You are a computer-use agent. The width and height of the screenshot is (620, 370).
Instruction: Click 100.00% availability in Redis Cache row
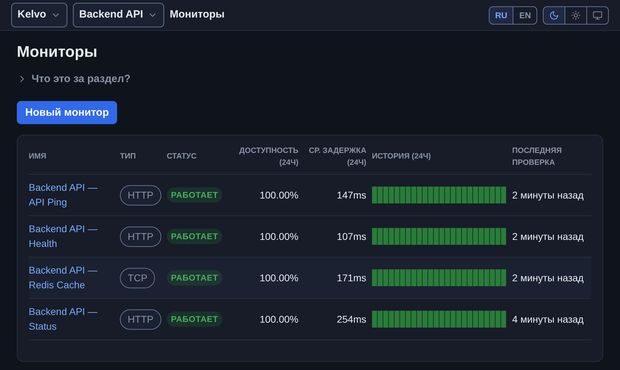(279, 278)
